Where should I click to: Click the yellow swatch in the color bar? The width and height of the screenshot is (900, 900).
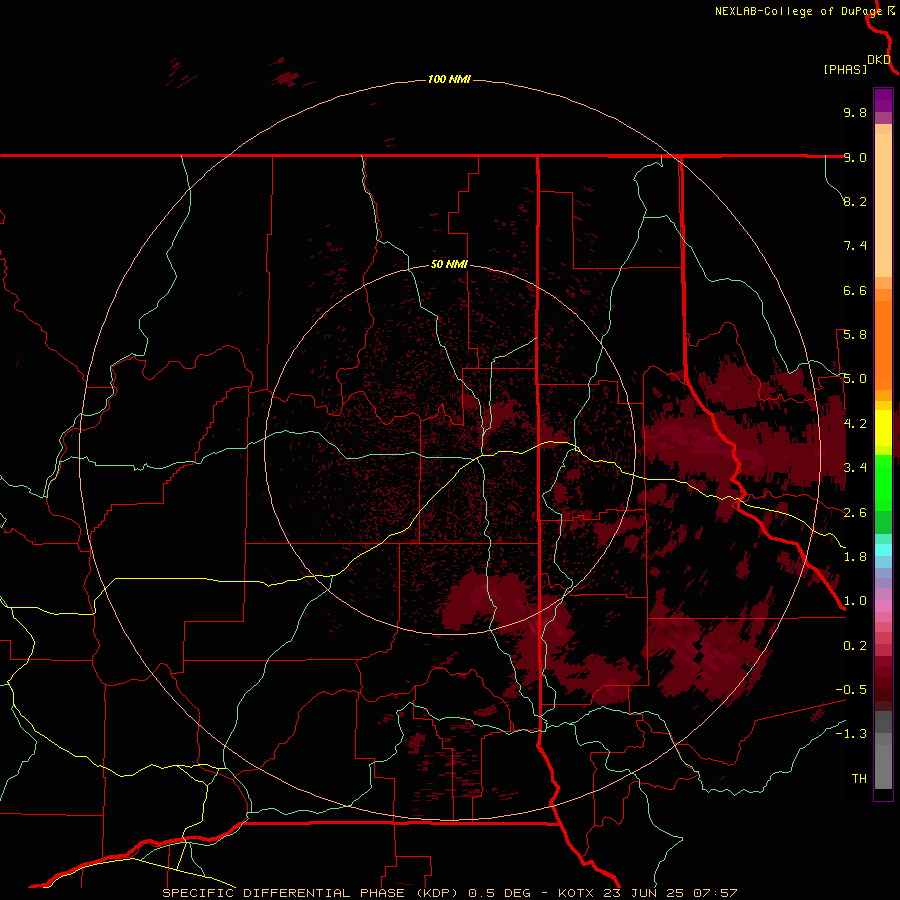click(x=883, y=428)
